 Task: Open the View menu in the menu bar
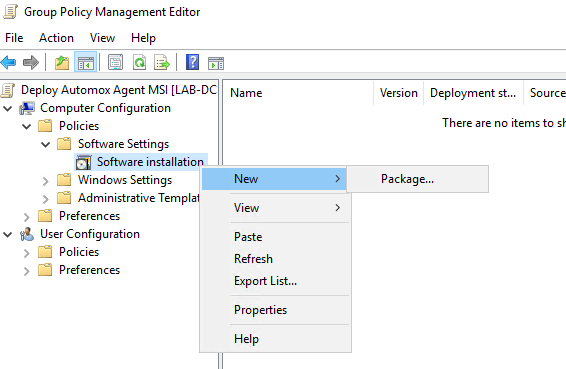103,38
